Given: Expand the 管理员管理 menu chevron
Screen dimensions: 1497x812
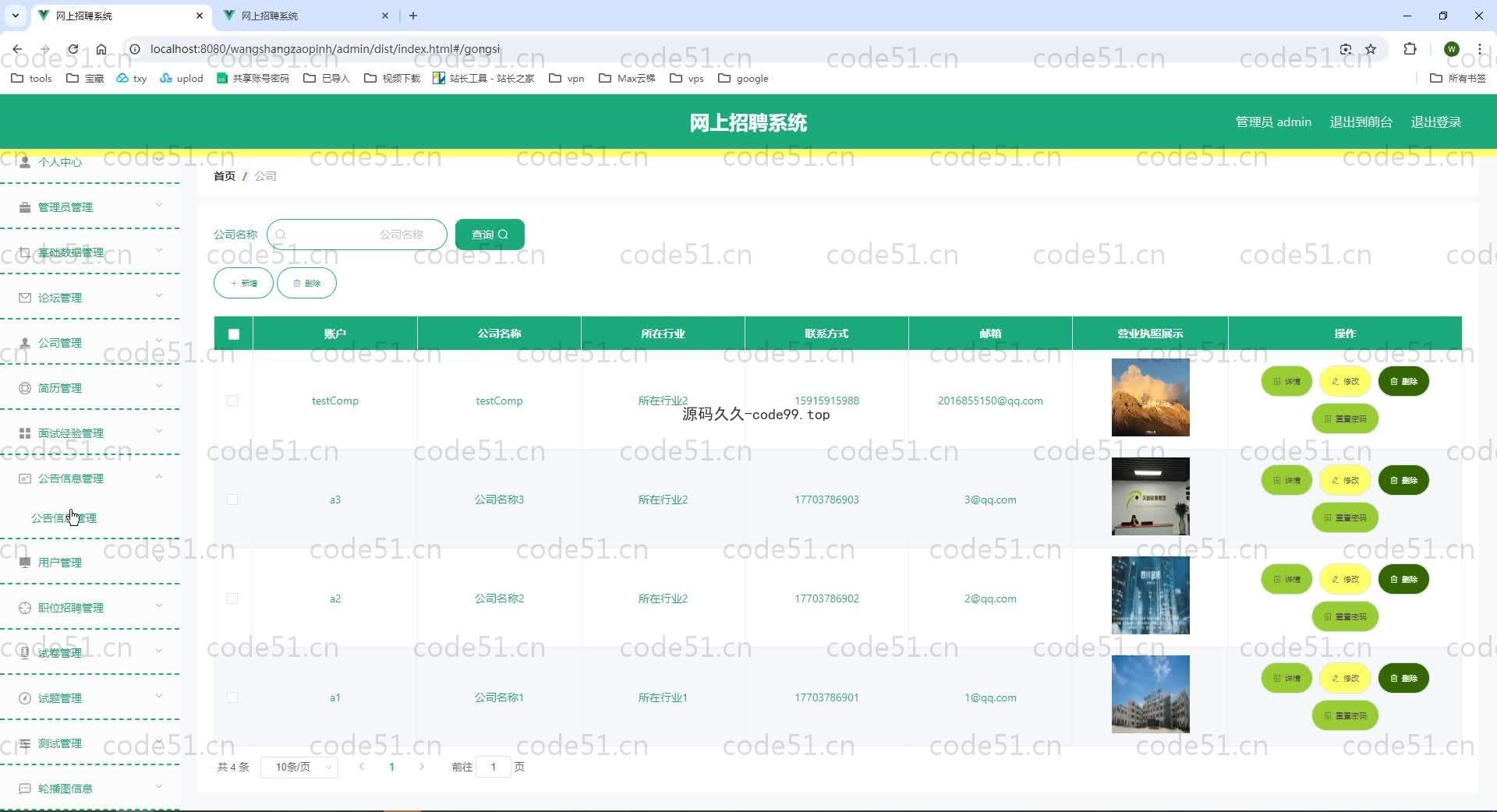Looking at the screenshot, I should (159, 206).
